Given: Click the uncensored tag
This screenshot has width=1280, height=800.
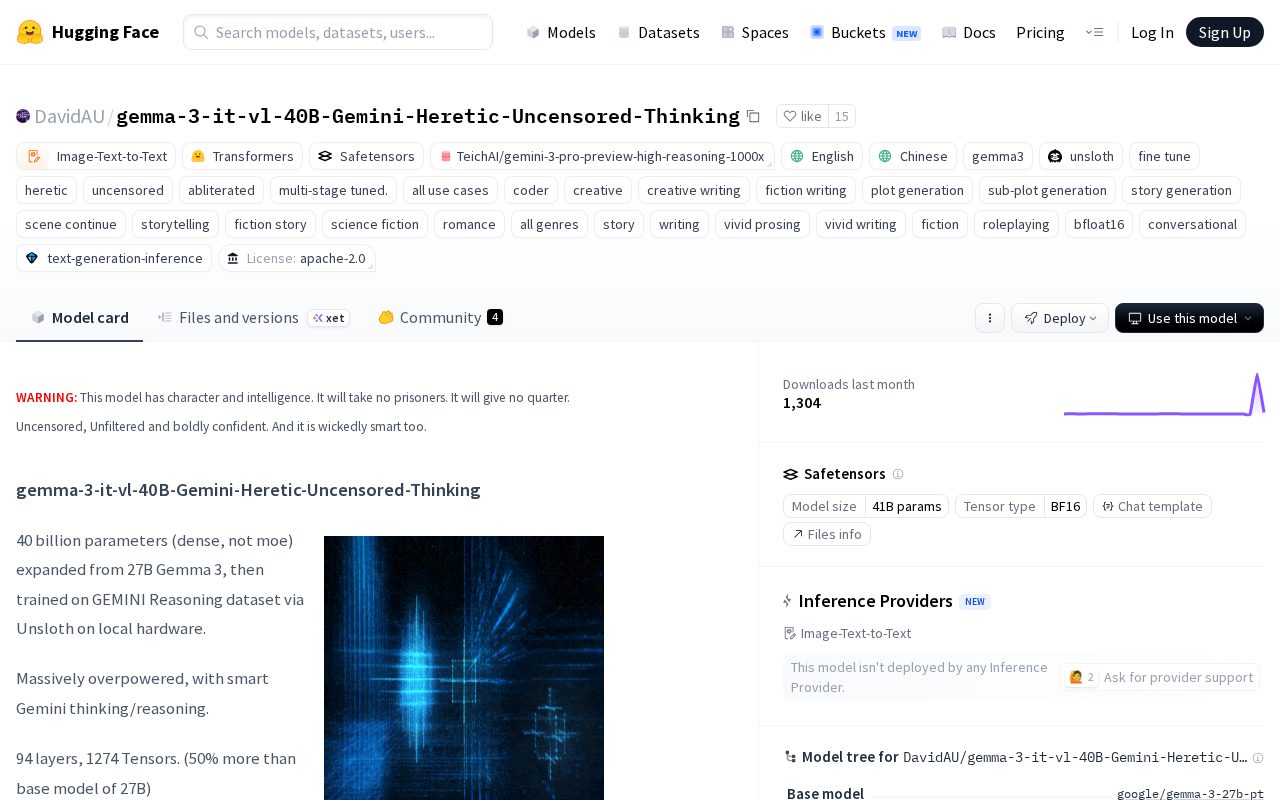Looking at the screenshot, I should point(128,190).
